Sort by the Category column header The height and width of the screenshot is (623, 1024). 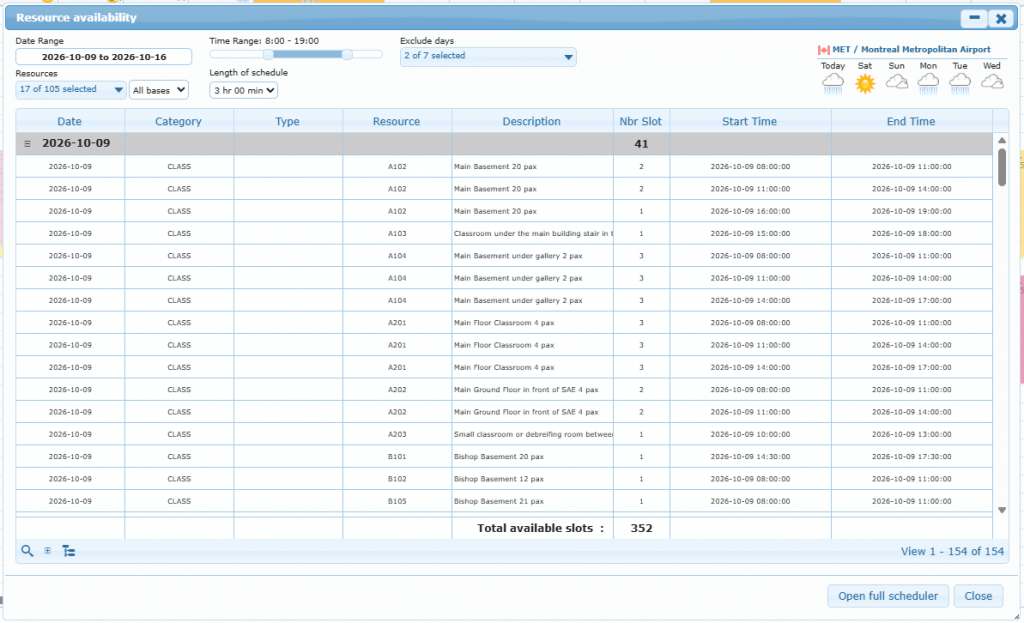tap(178, 121)
